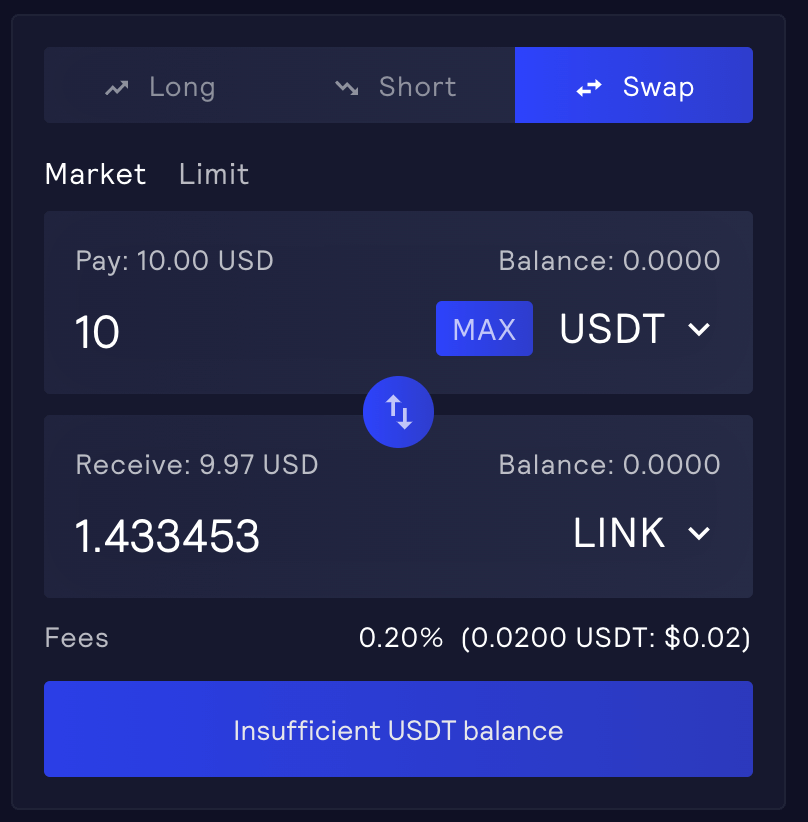The image size is (808, 822).
Task: Open the USDT pay token dropdown
Action: pyautogui.click(x=634, y=329)
